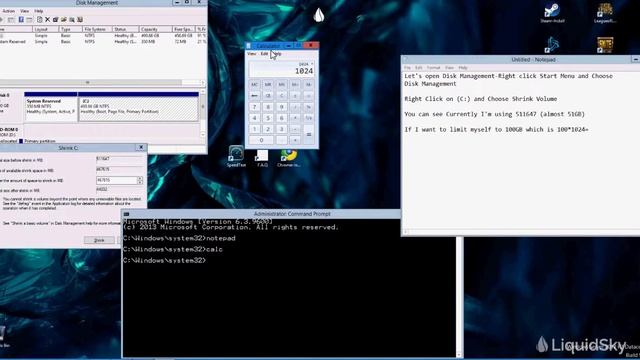640x360 pixels.
Task: Open the SpeedTest desktop shortcut
Action: (236, 156)
